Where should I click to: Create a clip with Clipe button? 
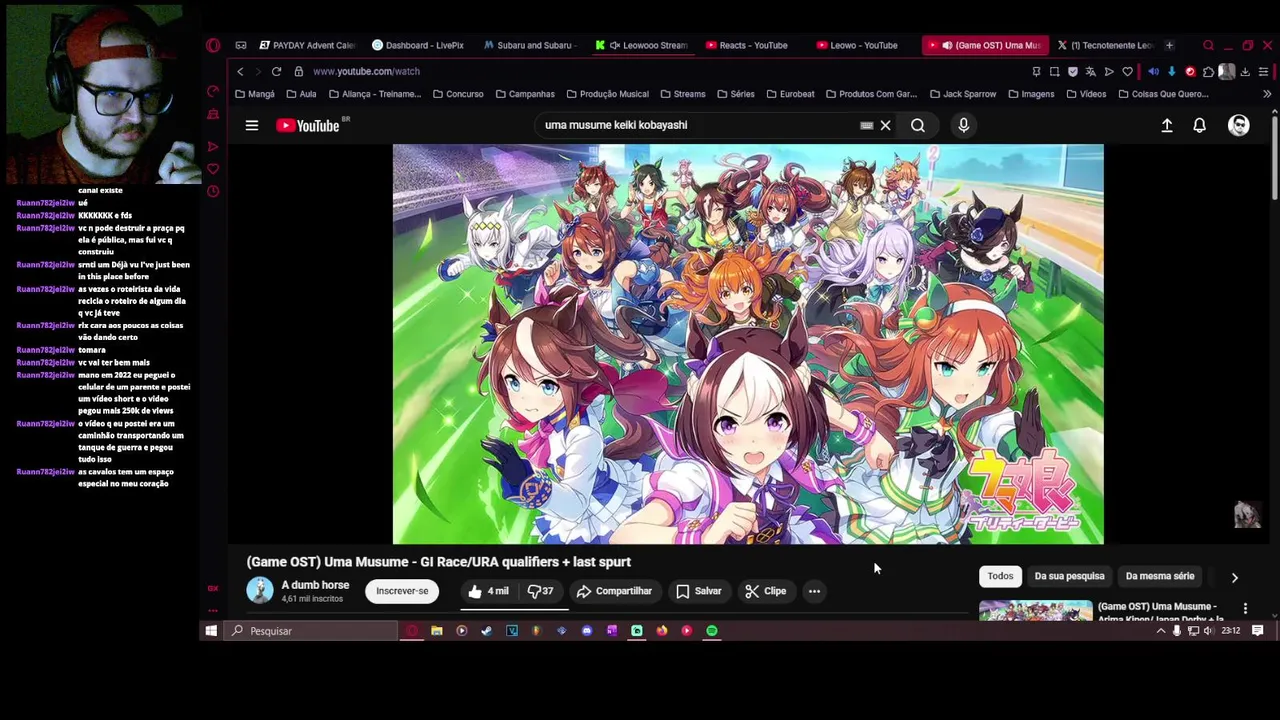coord(766,591)
